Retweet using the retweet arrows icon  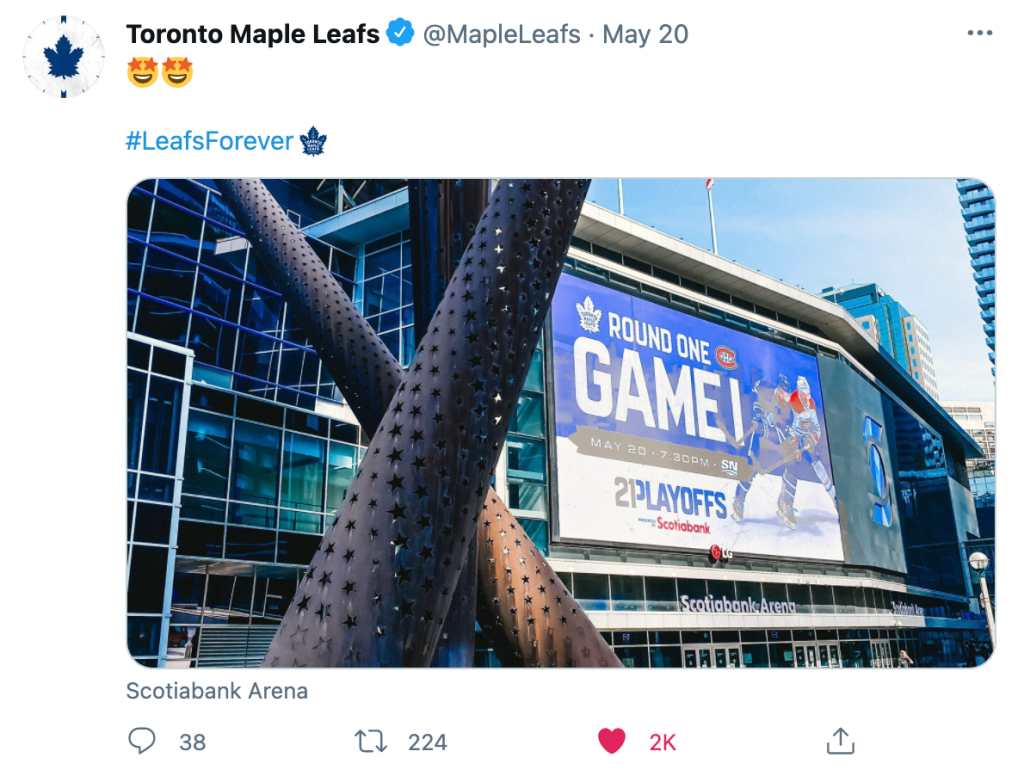pyautogui.click(x=371, y=741)
